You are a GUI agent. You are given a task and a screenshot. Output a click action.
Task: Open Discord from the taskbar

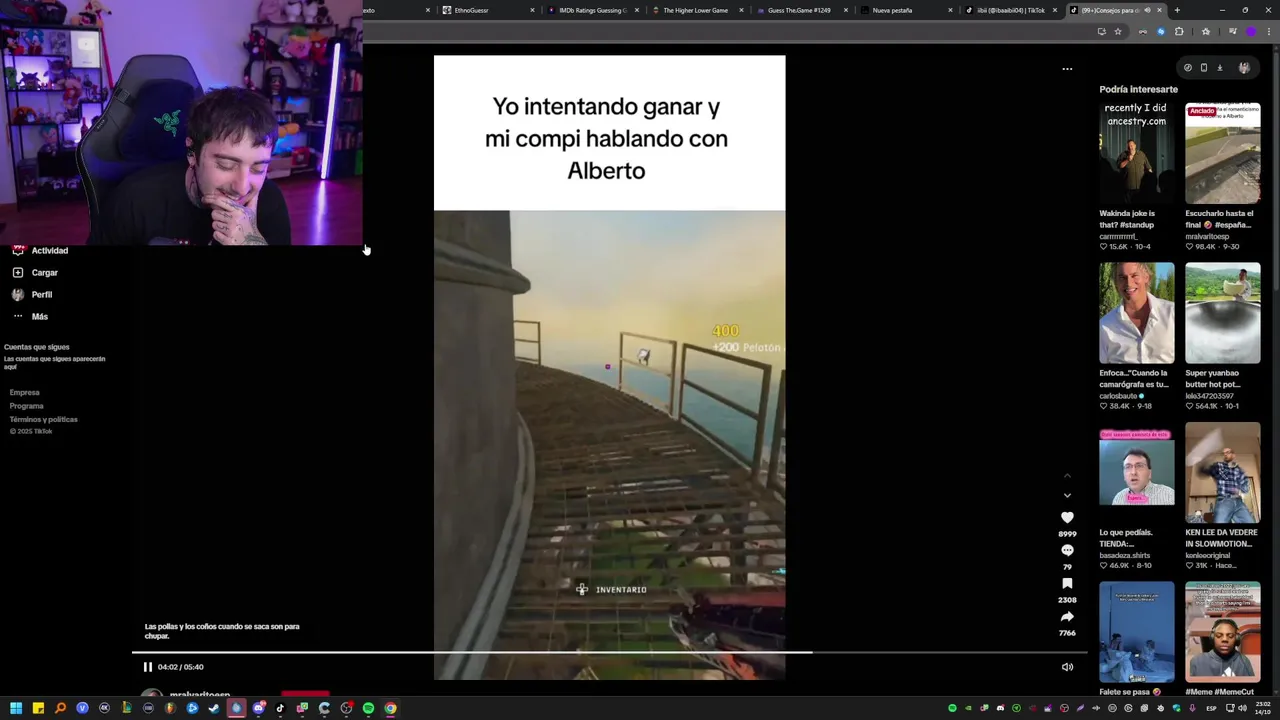258,708
